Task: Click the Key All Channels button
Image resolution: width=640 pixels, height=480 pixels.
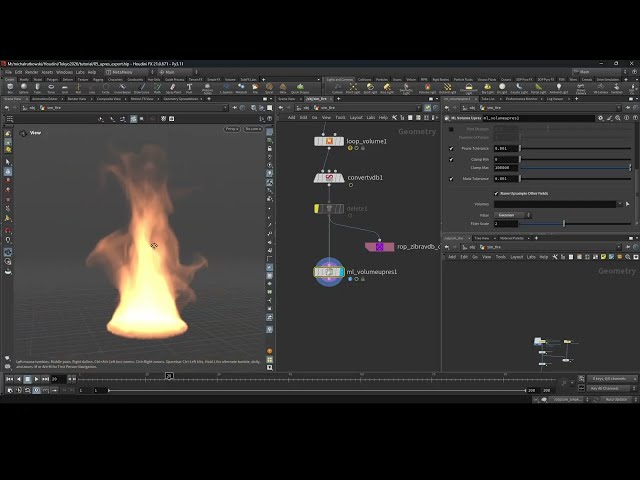Action: pyautogui.click(x=611, y=389)
